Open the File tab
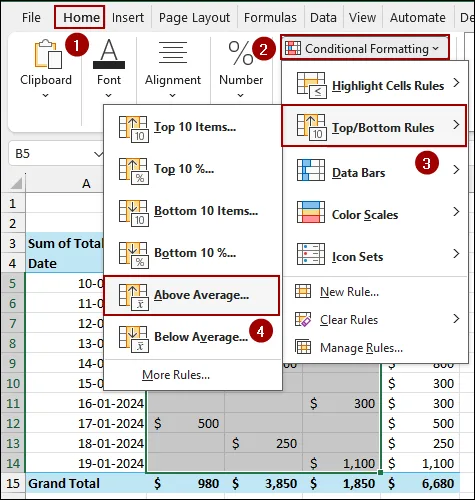This screenshot has width=475, height=500. pyautogui.click(x=31, y=17)
